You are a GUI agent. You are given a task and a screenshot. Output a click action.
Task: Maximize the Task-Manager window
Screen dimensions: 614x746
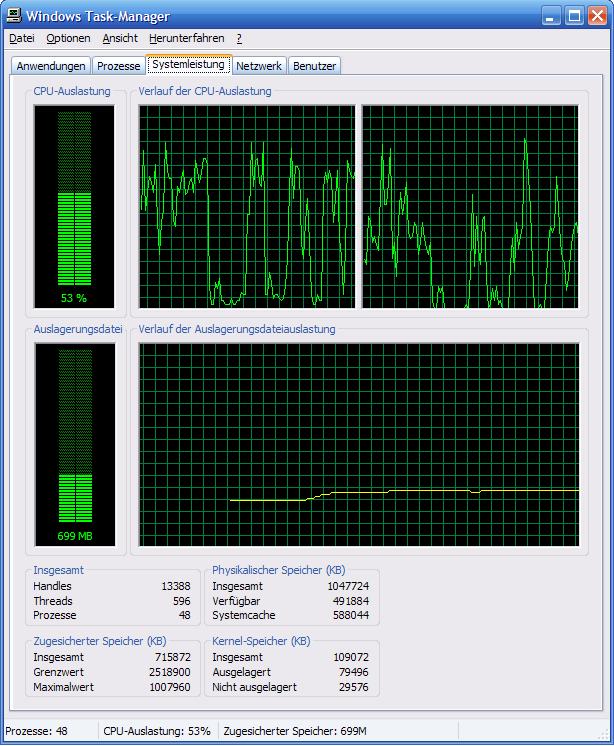point(575,16)
